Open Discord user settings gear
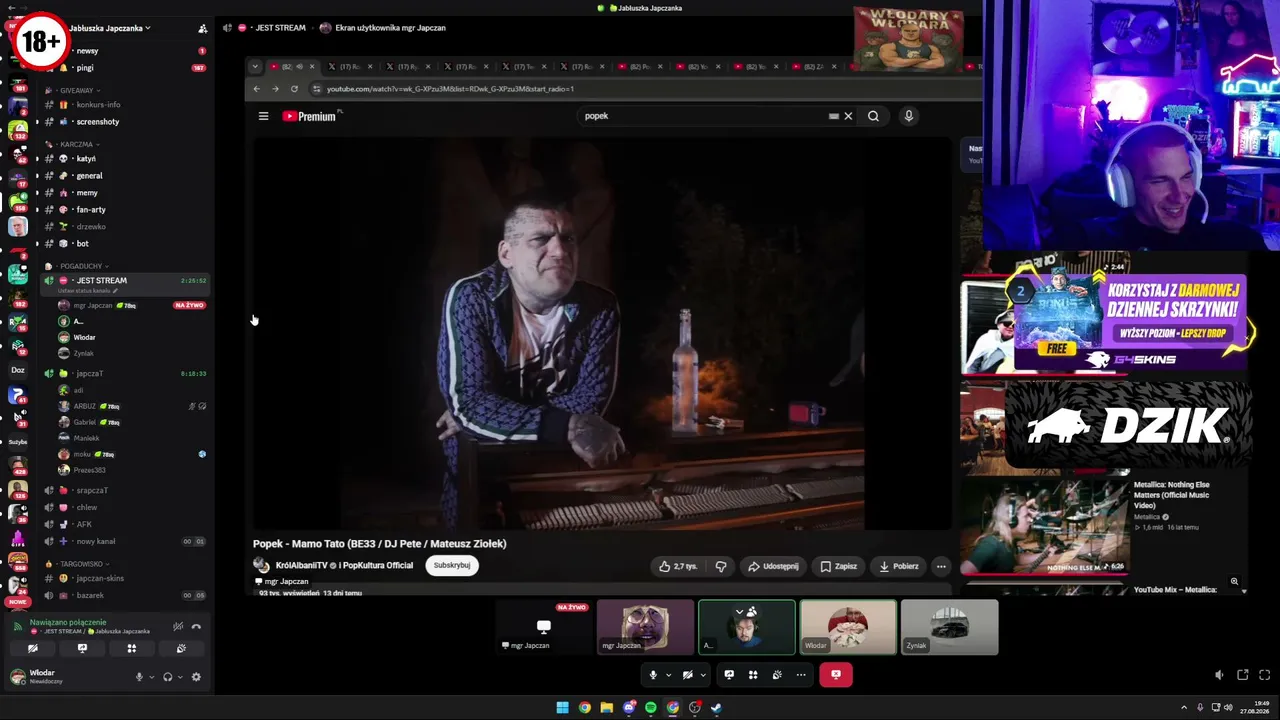This screenshot has width=1280, height=720. click(x=196, y=677)
